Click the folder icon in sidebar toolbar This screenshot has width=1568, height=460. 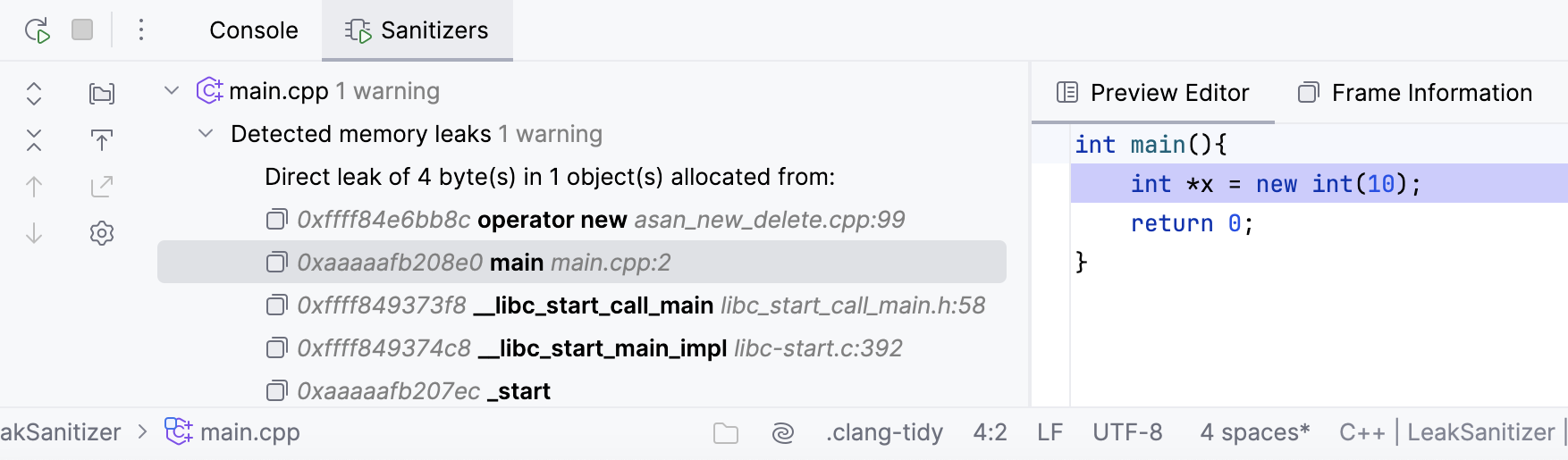click(x=102, y=94)
